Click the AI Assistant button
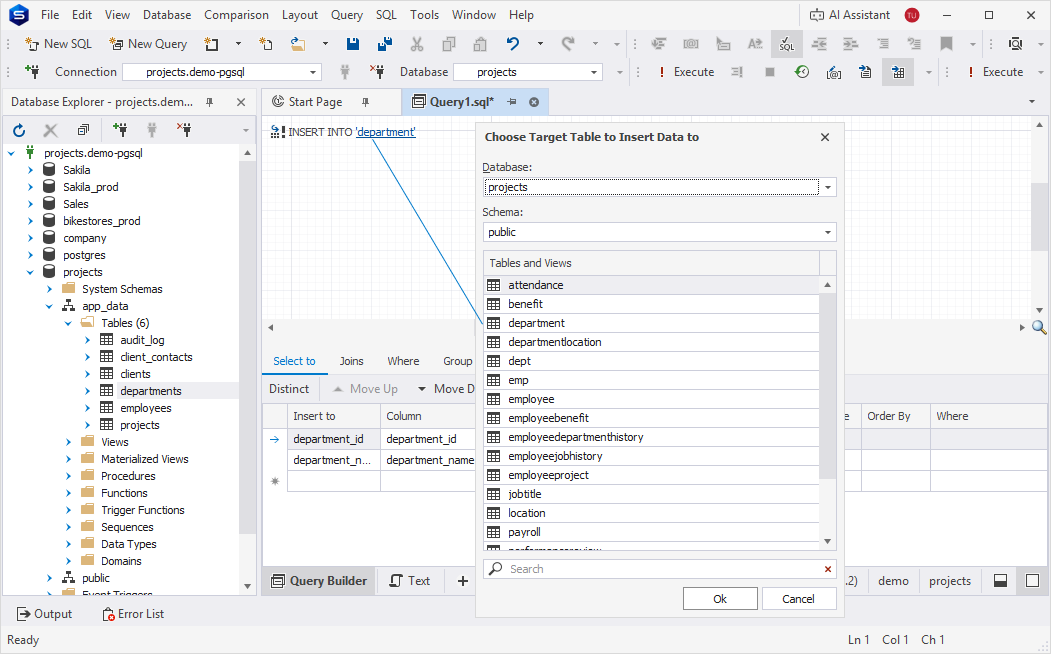Image resolution: width=1051 pixels, height=654 pixels. pos(850,15)
